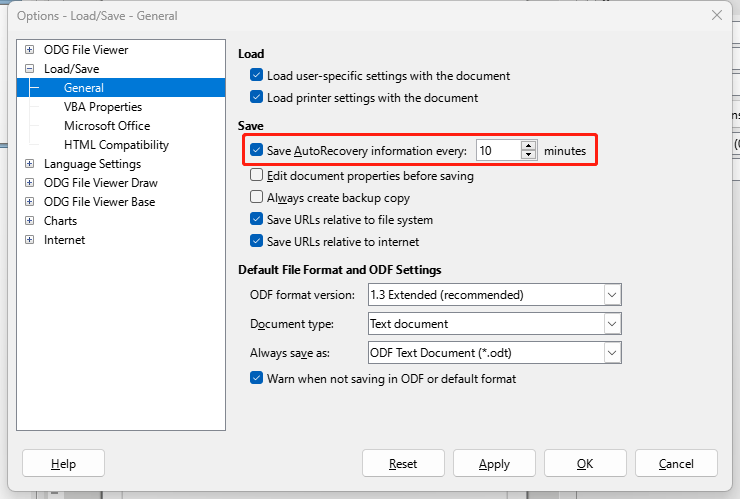This screenshot has height=499, width=740.
Task: Uncheck Load printer settings with the document
Action: coord(256,97)
